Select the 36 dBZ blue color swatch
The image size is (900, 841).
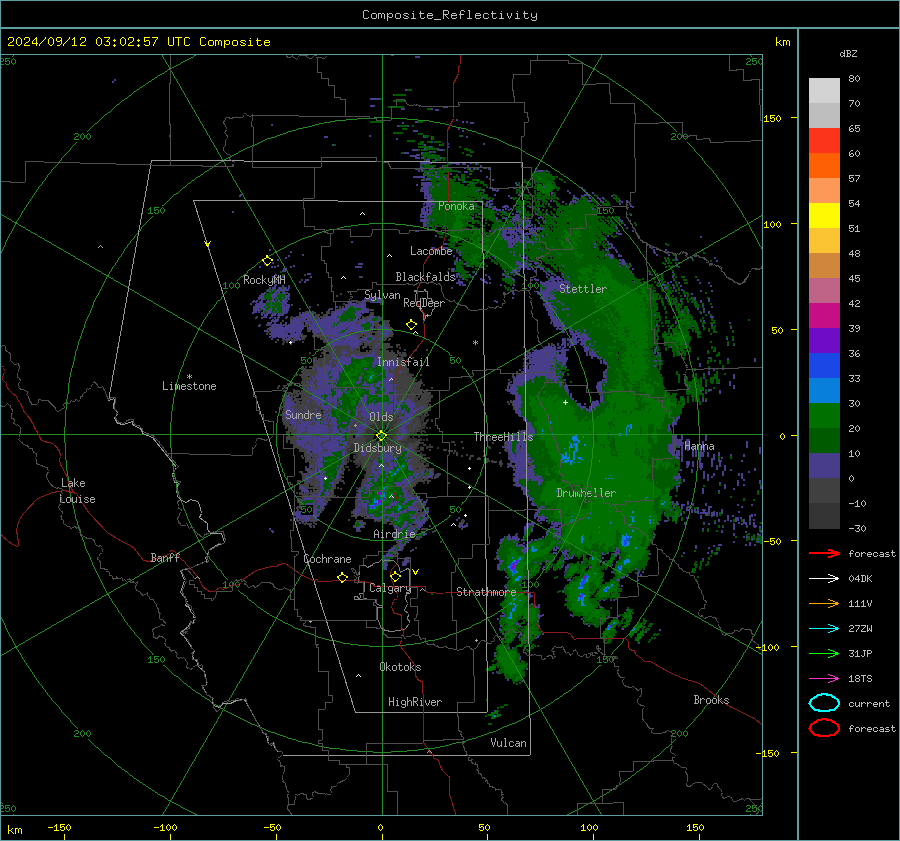(824, 365)
